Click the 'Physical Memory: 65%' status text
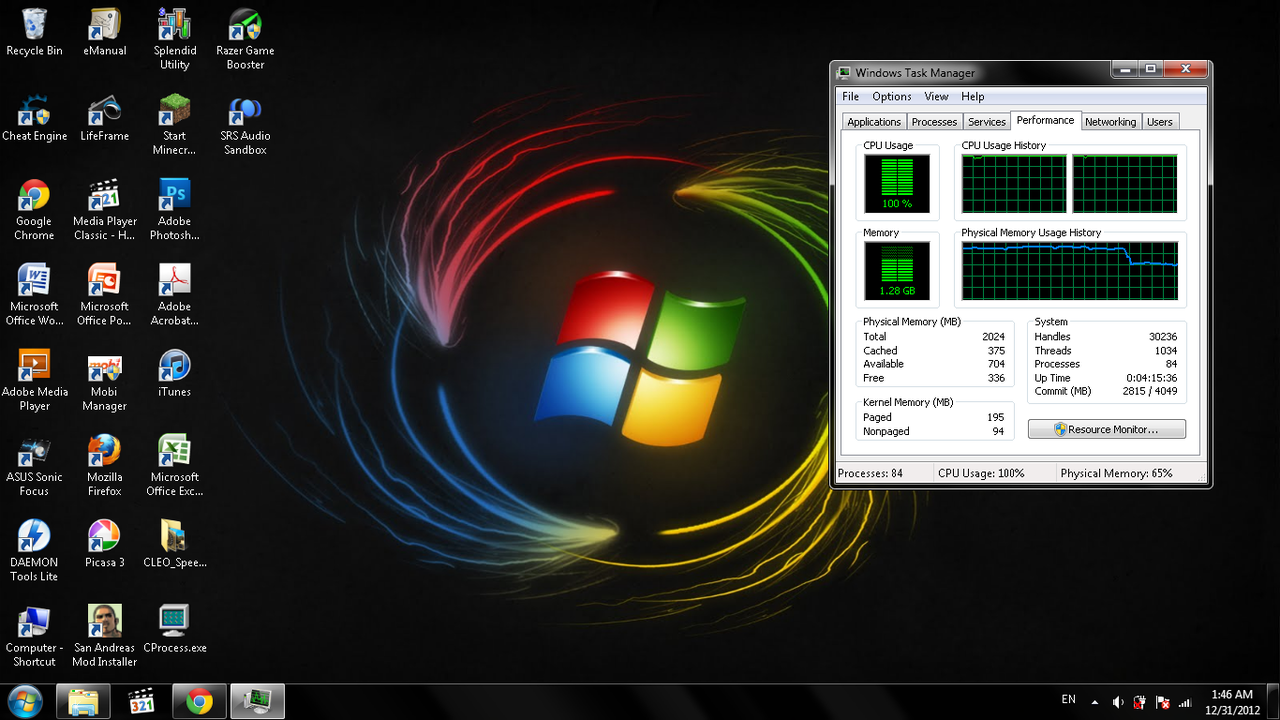Viewport: 1280px width, 720px height. point(1116,473)
